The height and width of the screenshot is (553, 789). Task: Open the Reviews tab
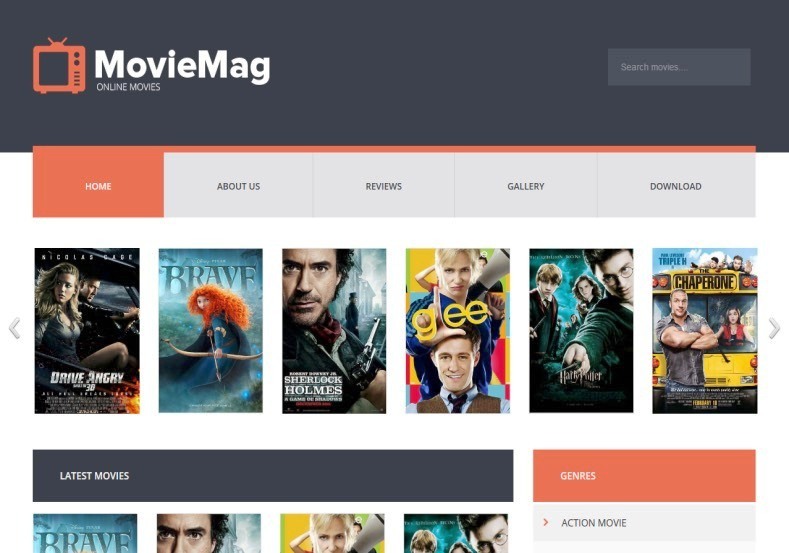coord(383,186)
